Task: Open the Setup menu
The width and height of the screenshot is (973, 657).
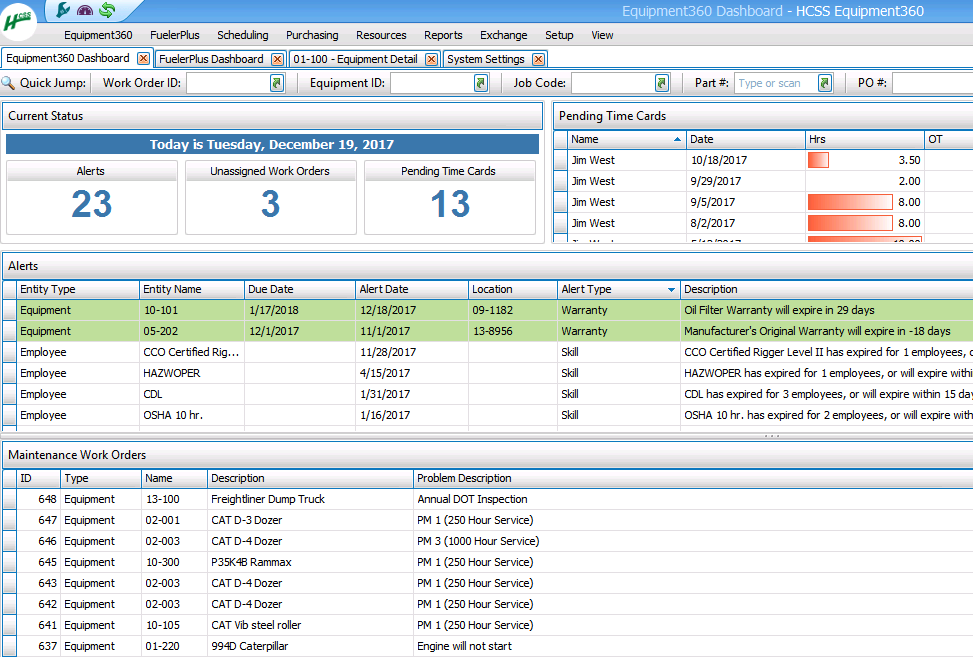Action: 559,35
